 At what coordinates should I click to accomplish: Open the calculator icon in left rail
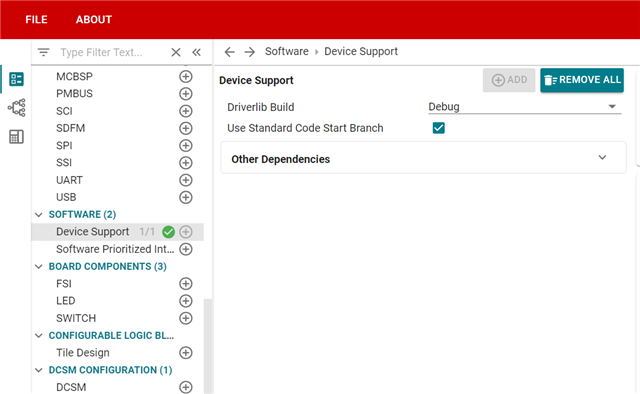16,137
